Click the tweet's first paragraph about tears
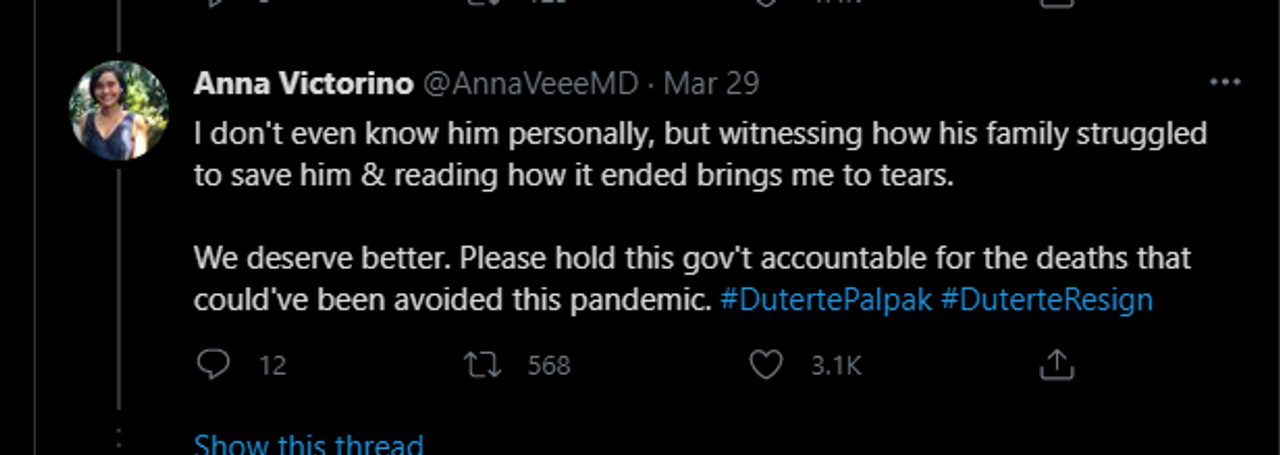The width and height of the screenshot is (1280, 455). (x=700, y=153)
